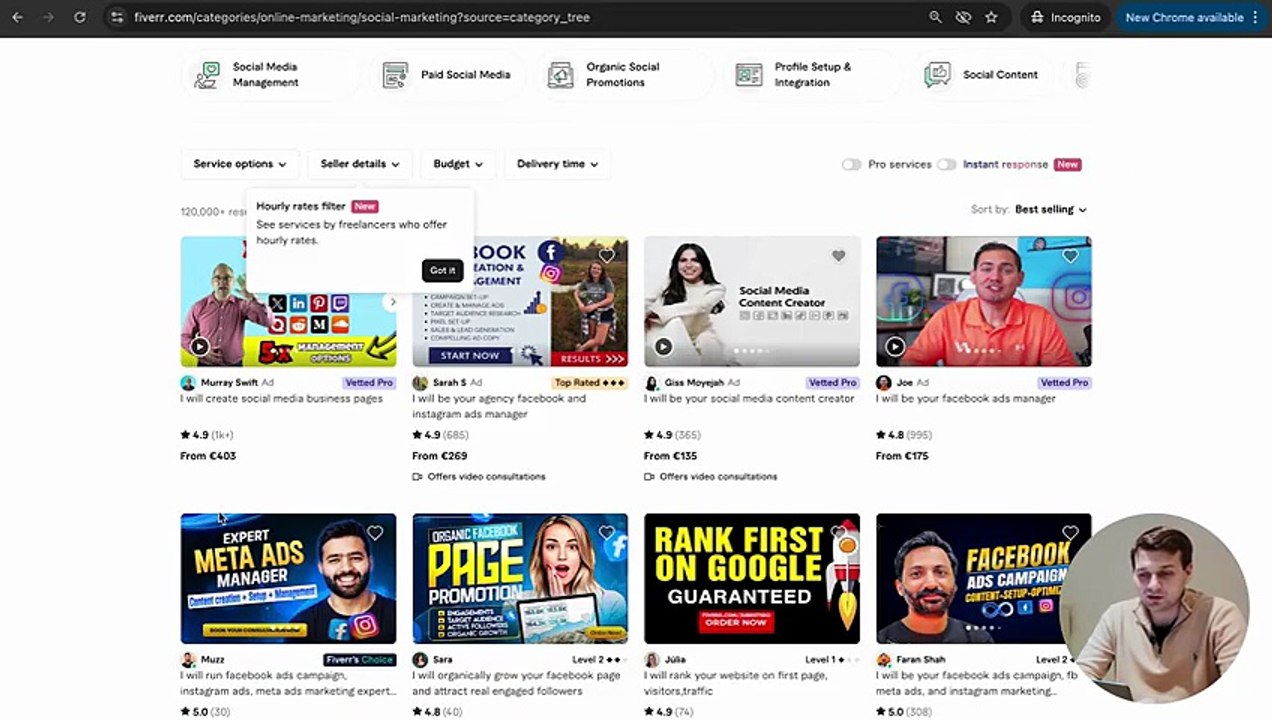The width and height of the screenshot is (1272, 720).
Task: Bookmark this page with the star icon
Action: [x=991, y=17]
